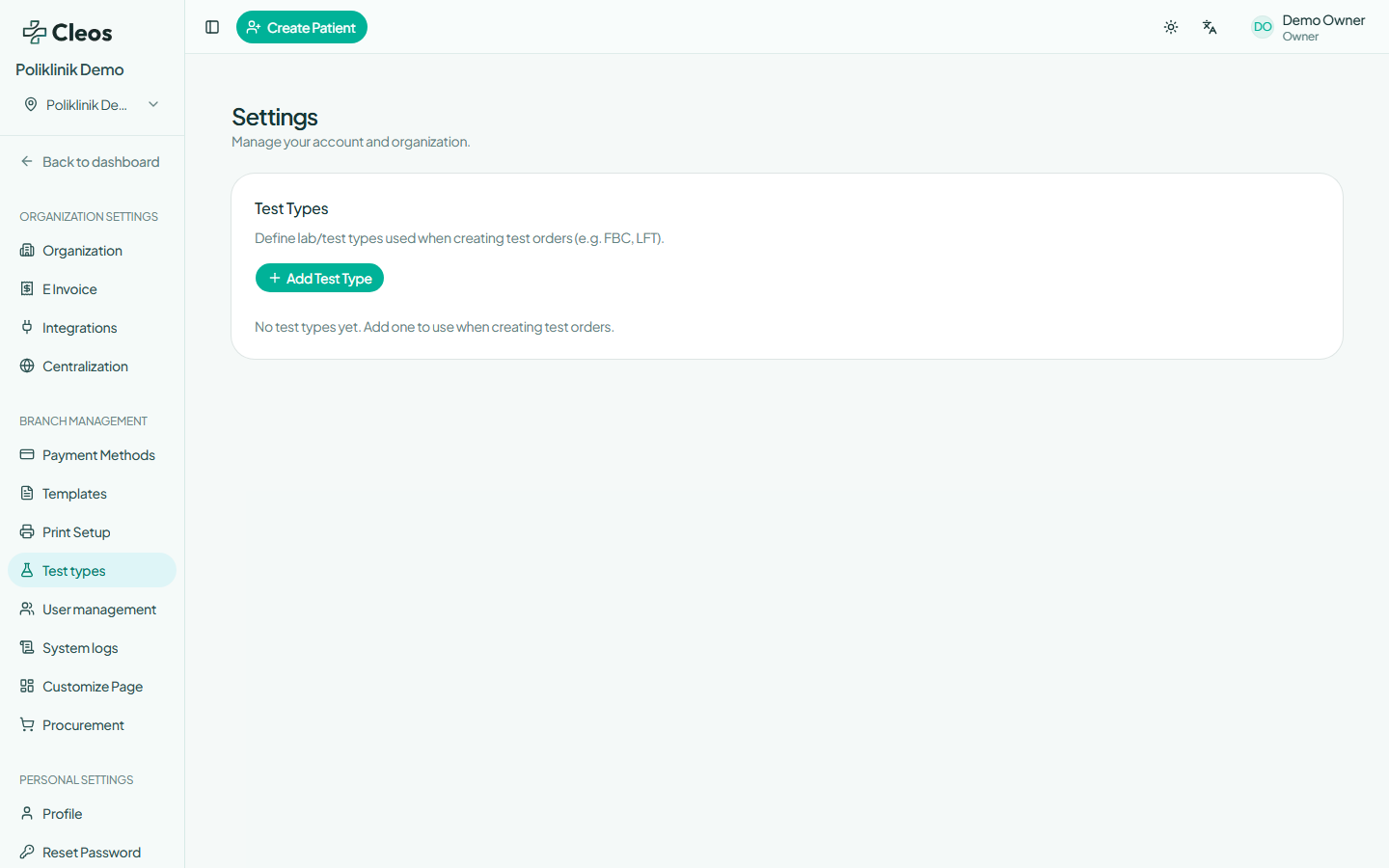Switch theme with the sun icon

click(1171, 27)
